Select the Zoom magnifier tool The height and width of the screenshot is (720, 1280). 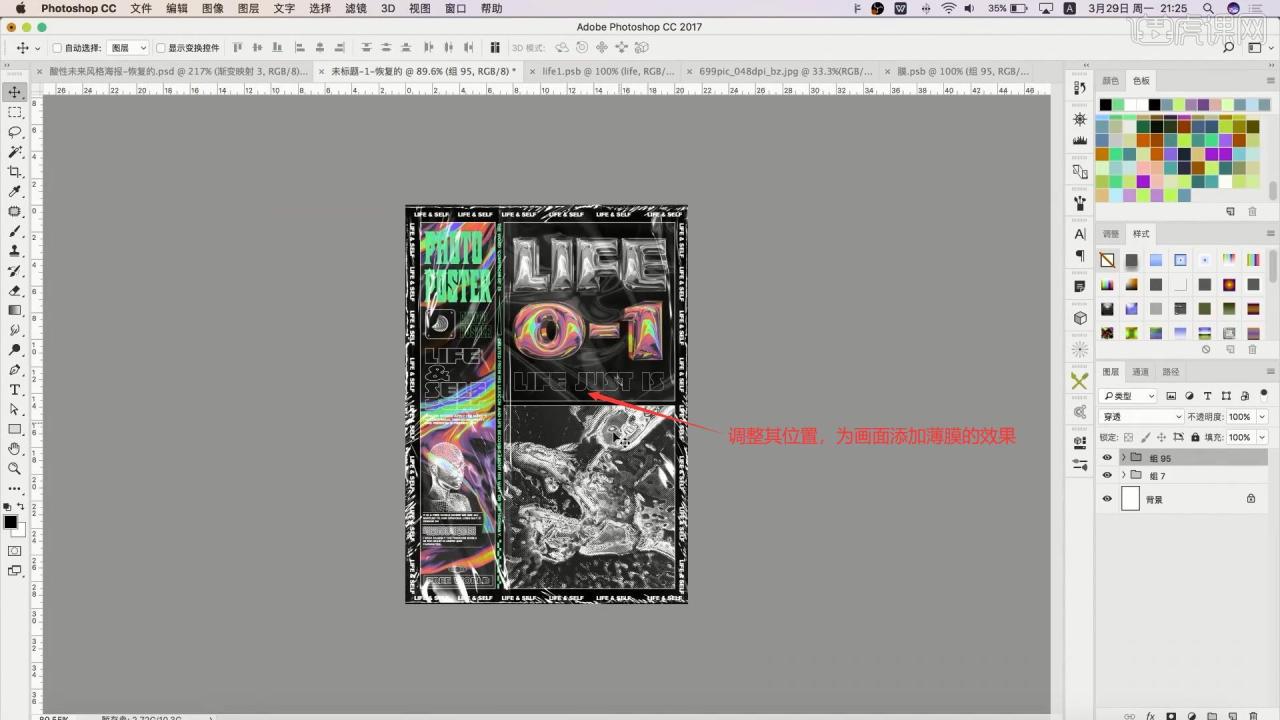tap(15, 468)
